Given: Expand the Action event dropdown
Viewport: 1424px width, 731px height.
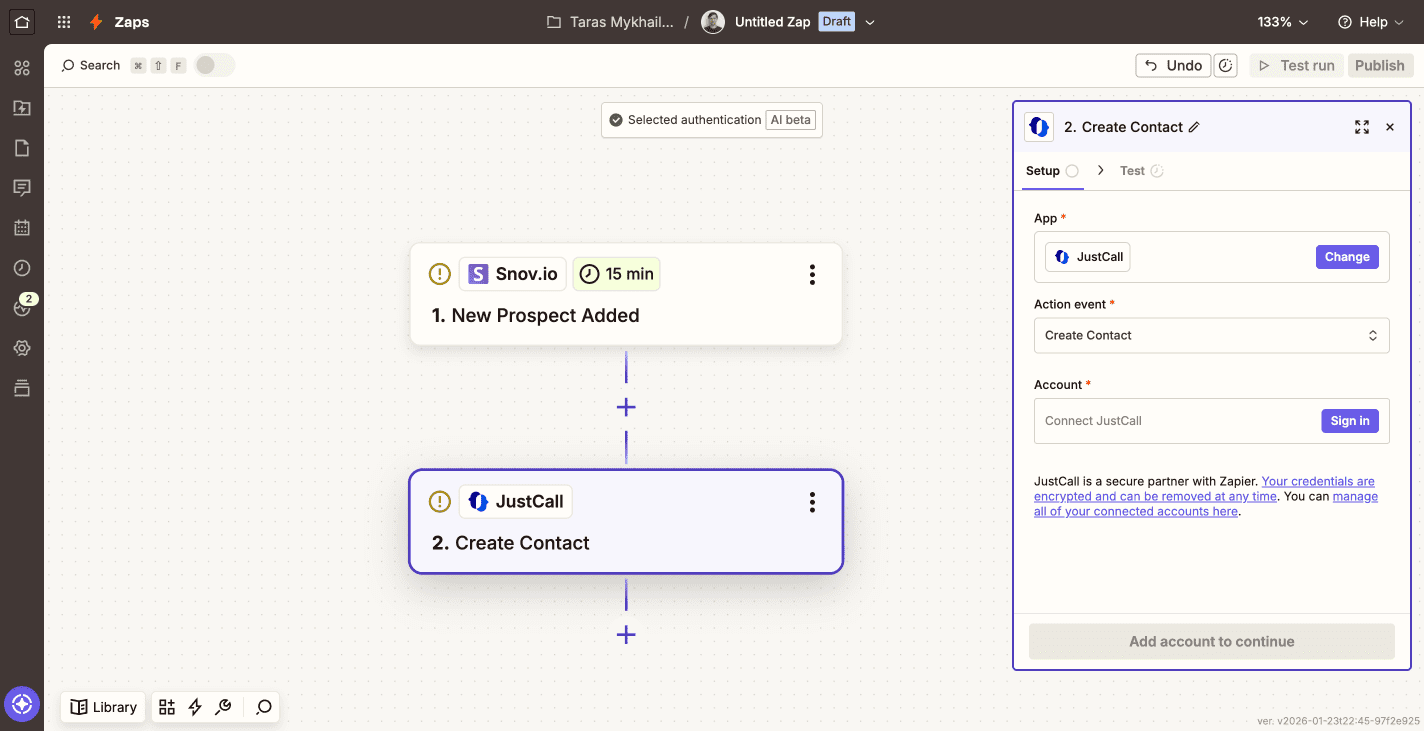Looking at the screenshot, I should [x=1211, y=336].
